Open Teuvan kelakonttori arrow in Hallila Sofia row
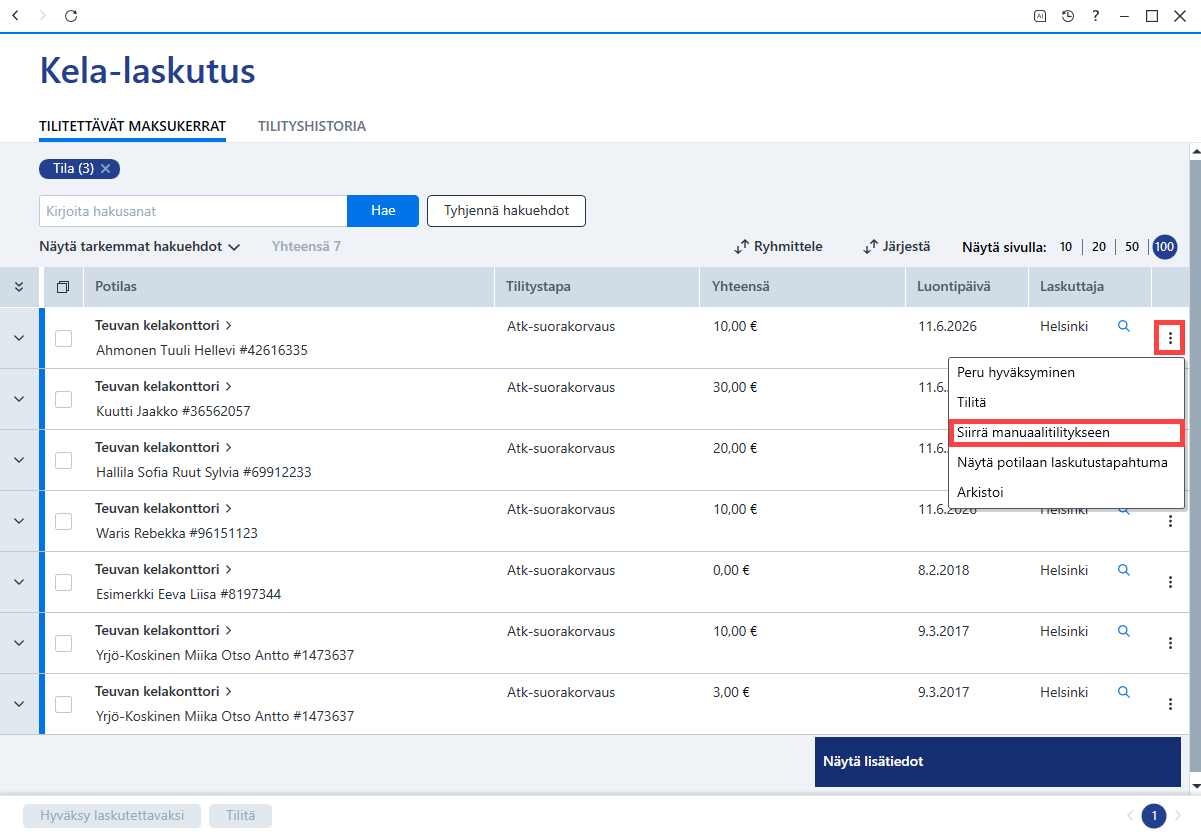The image size is (1201, 835). pos(228,447)
